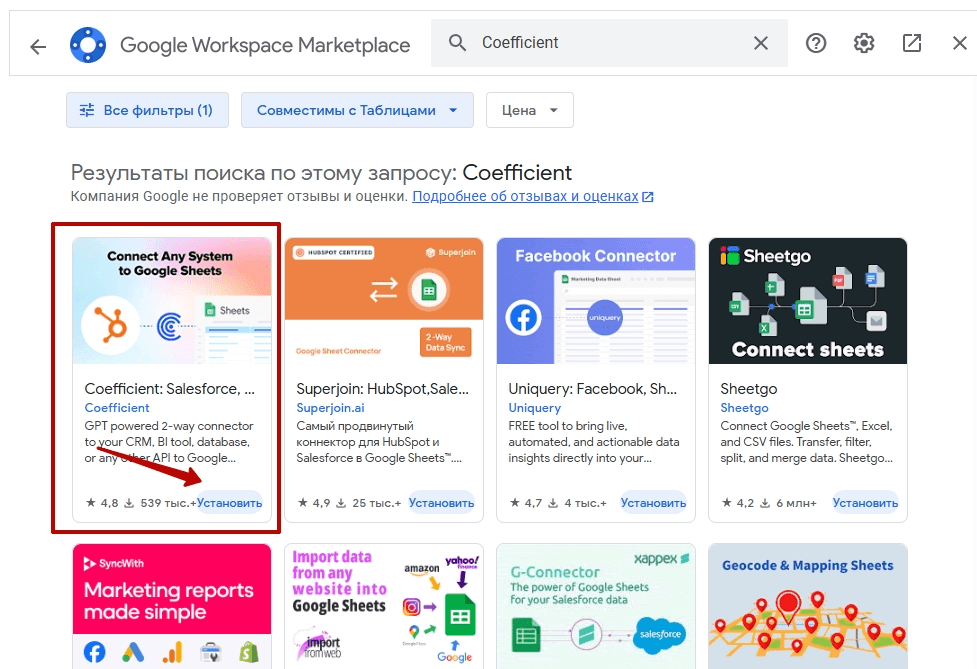Viewport: 977px width, 669px height.
Task: Click the search results heading for Coefficient
Action: [x=321, y=173]
